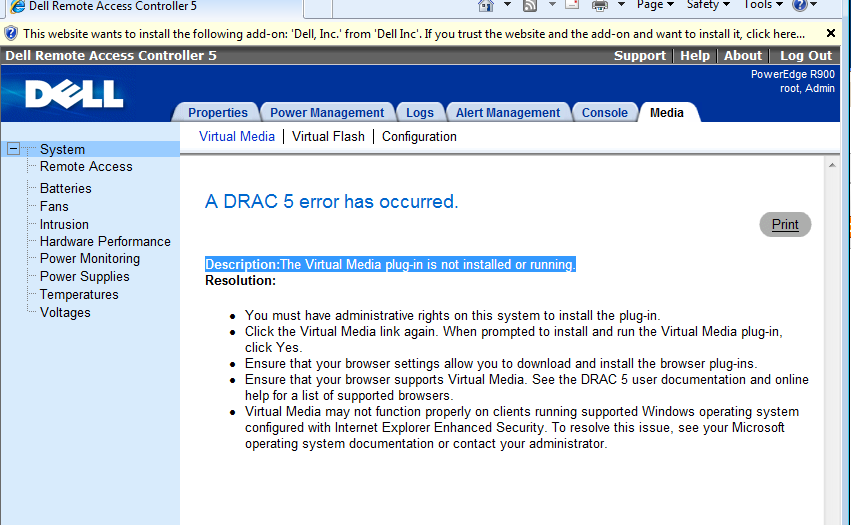Screen dimensions: 851x525
Task: Open the Support link
Action: coord(639,55)
